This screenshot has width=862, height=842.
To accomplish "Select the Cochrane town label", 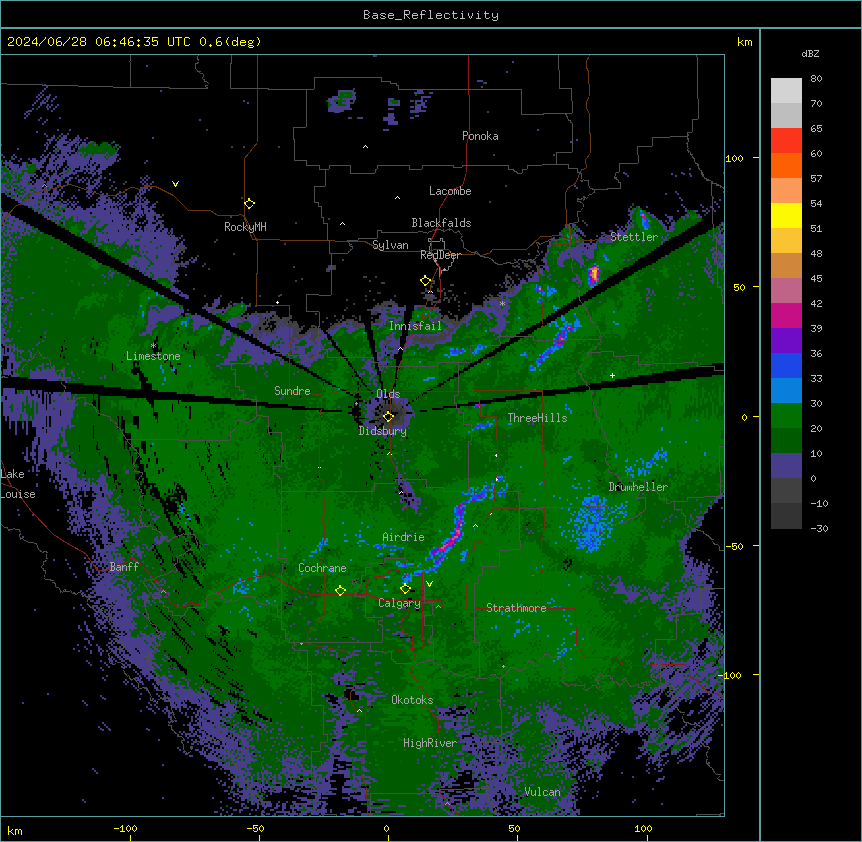I will coord(322,568).
